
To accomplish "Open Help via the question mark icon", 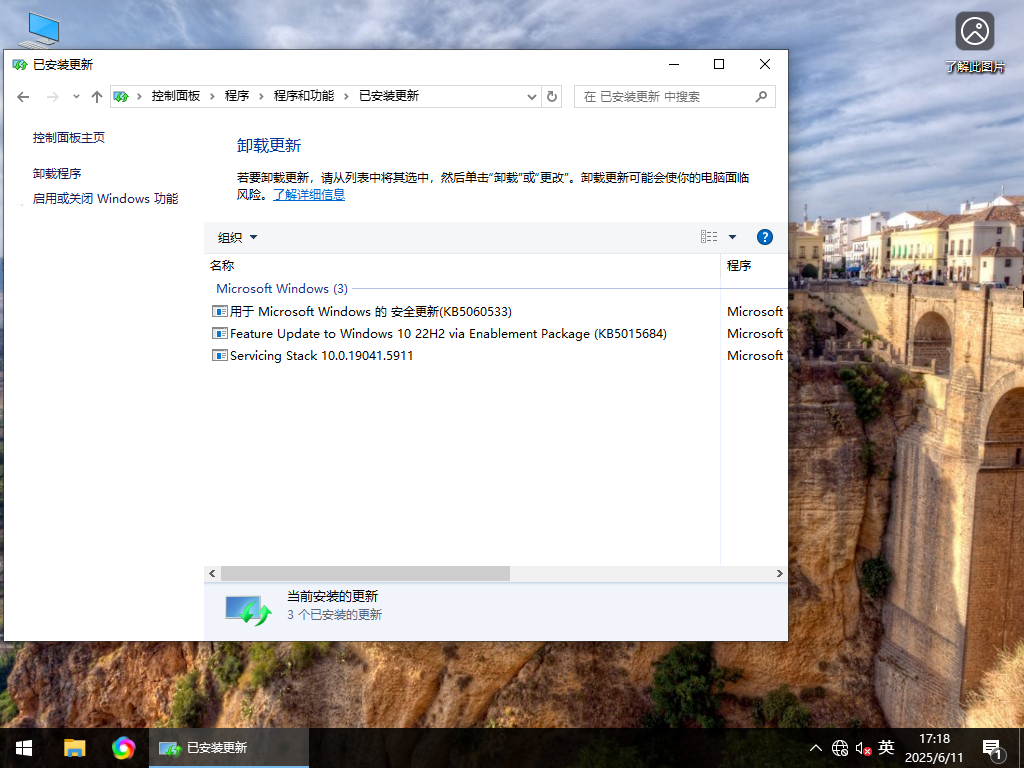I will pos(765,237).
